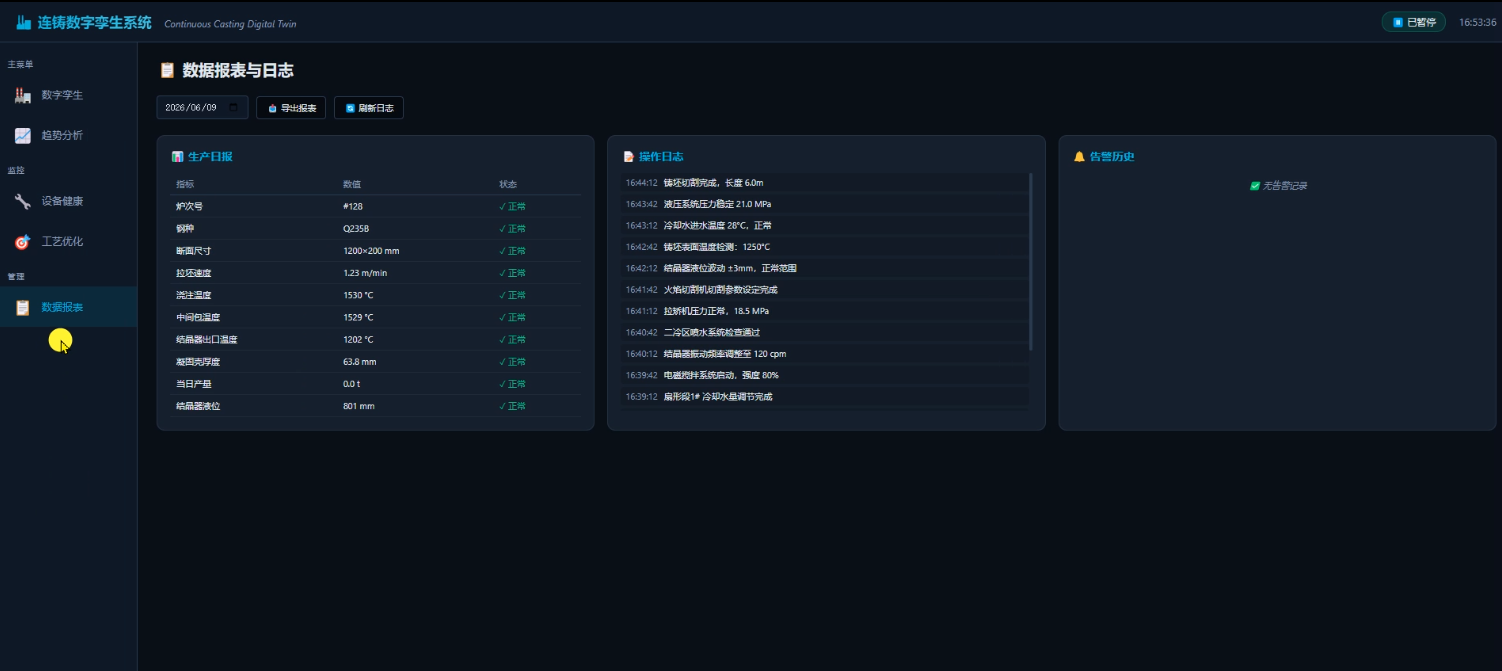Screen dimensions: 1502x671
Task: Click the 钢种 row label
Action: tap(185, 228)
